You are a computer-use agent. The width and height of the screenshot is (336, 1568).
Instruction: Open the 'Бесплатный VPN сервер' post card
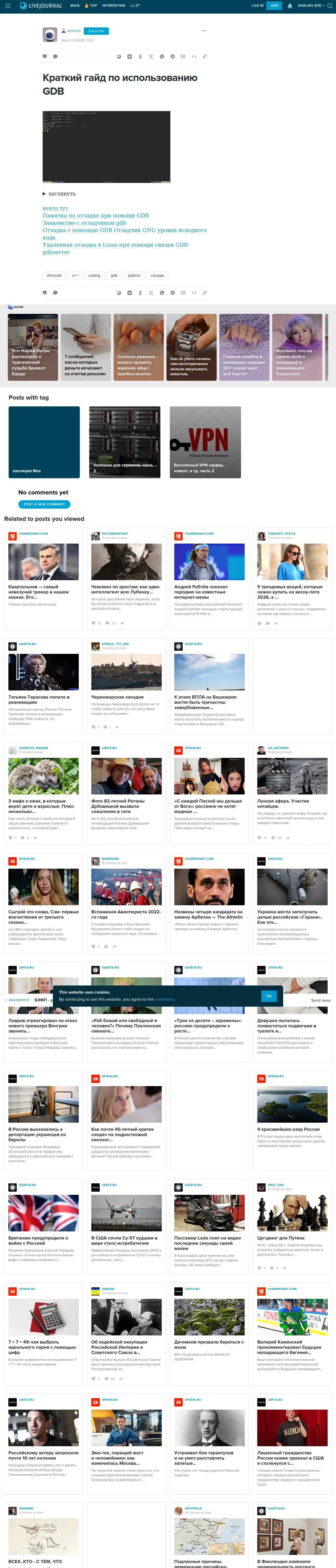(x=205, y=442)
